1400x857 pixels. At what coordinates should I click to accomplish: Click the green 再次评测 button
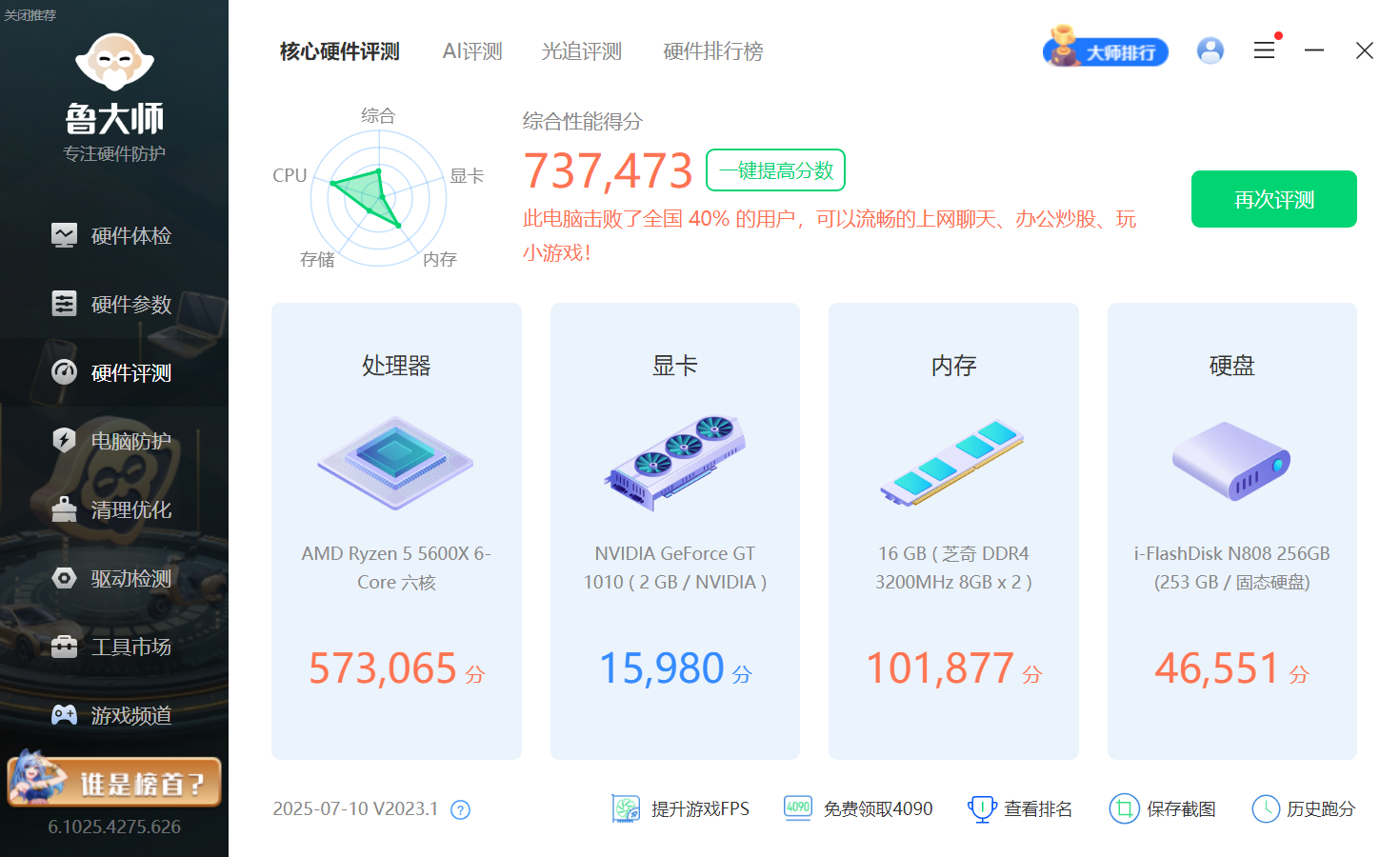tap(1274, 199)
